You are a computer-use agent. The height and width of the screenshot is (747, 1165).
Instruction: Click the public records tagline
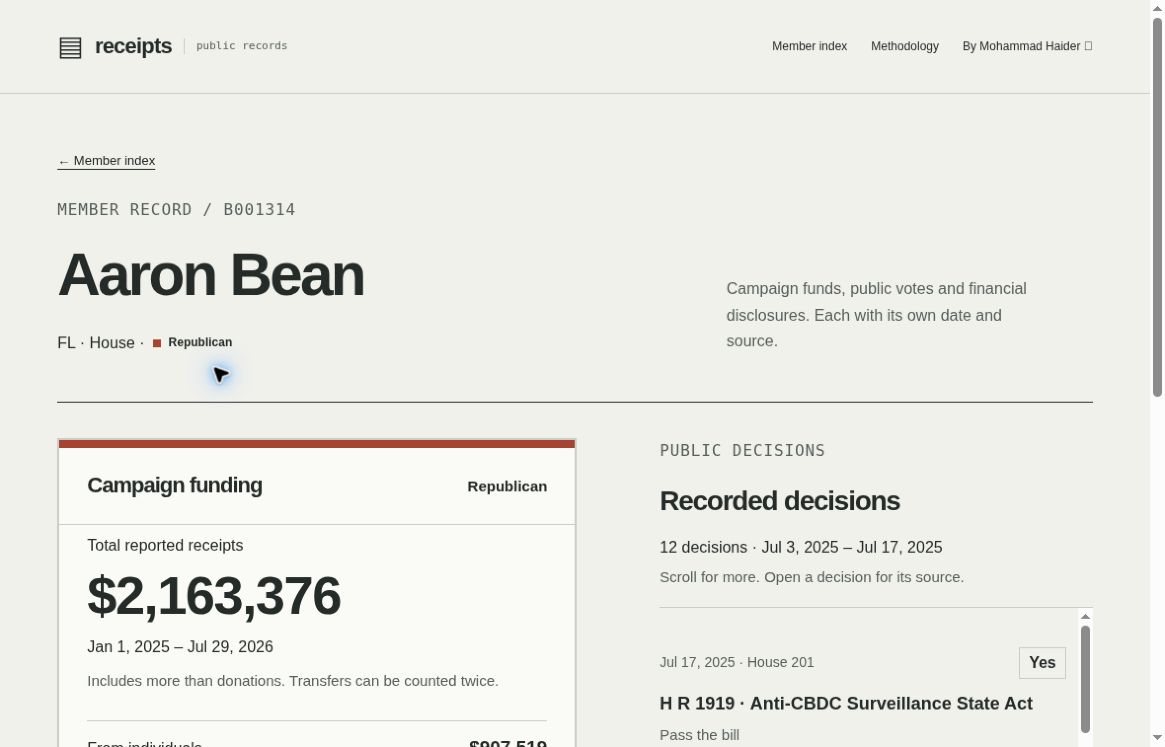tap(241, 46)
